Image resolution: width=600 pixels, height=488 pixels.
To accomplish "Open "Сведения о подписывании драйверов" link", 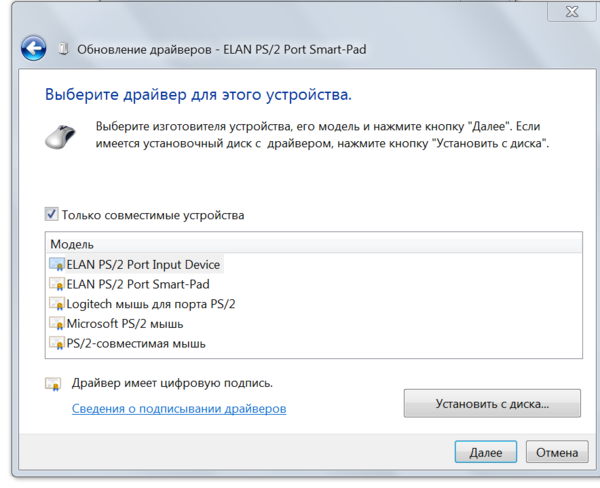I will 179,409.
